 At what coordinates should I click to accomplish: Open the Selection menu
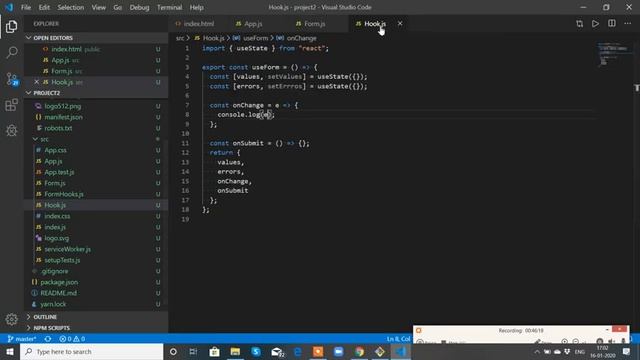[71, 7]
